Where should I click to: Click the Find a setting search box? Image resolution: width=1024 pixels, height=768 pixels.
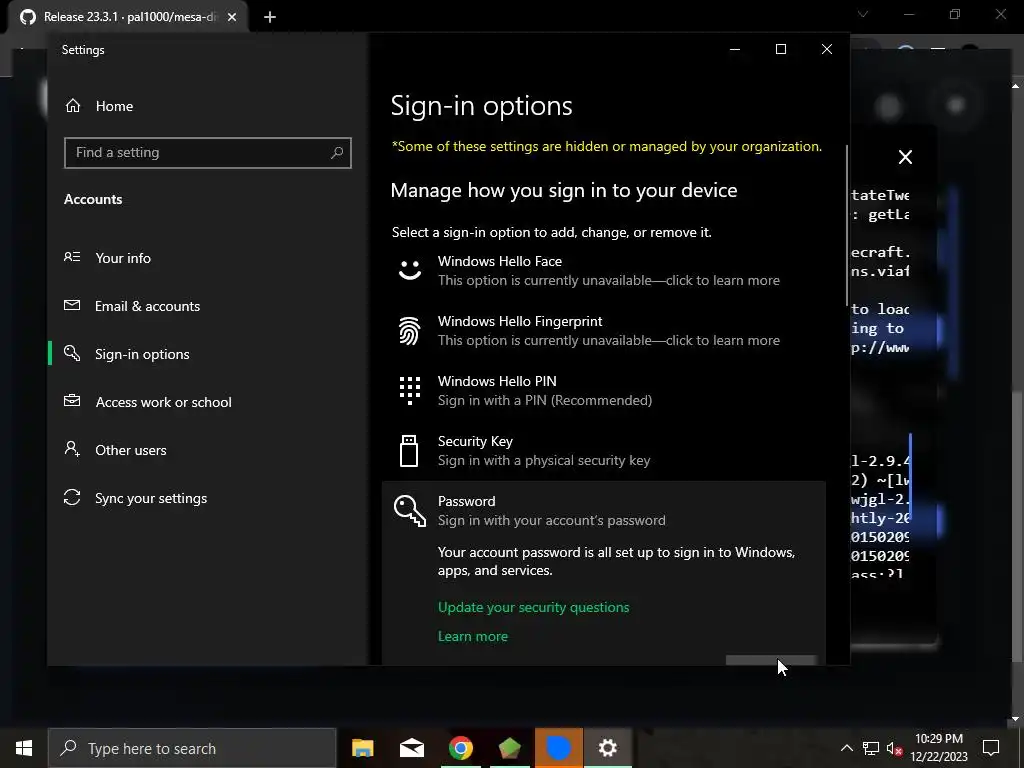pyautogui.click(x=208, y=153)
